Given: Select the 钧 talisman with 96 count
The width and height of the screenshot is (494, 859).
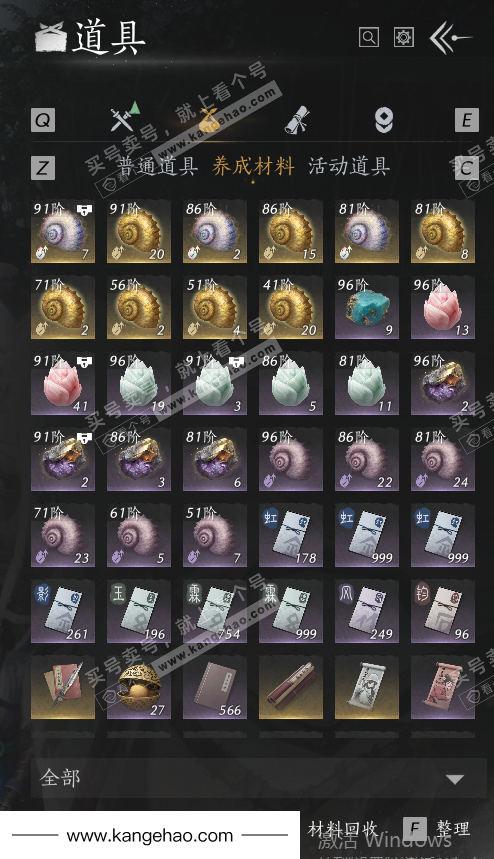Looking at the screenshot, I should (443, 611).
